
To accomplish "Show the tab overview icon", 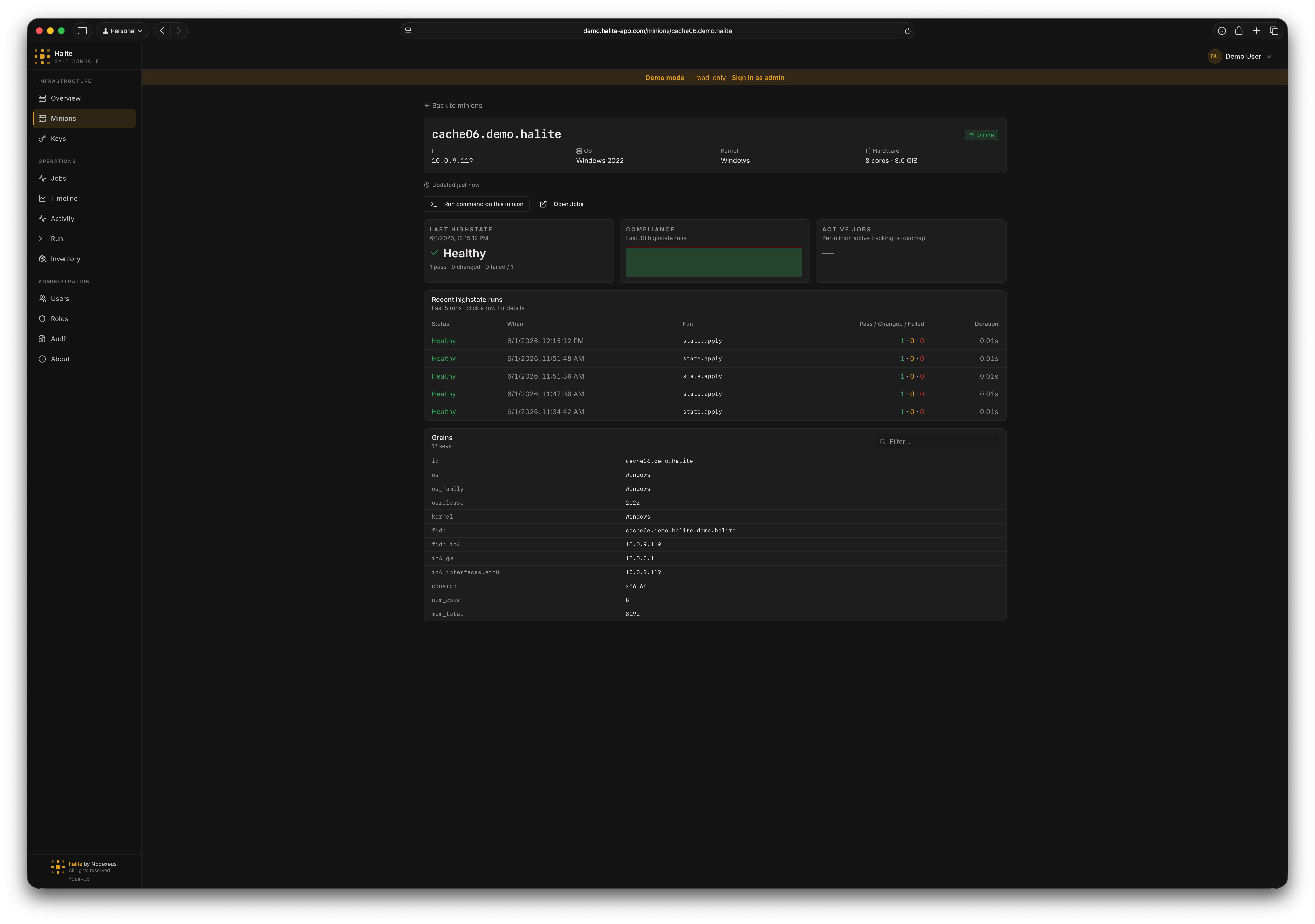I will click(1274, 31).
